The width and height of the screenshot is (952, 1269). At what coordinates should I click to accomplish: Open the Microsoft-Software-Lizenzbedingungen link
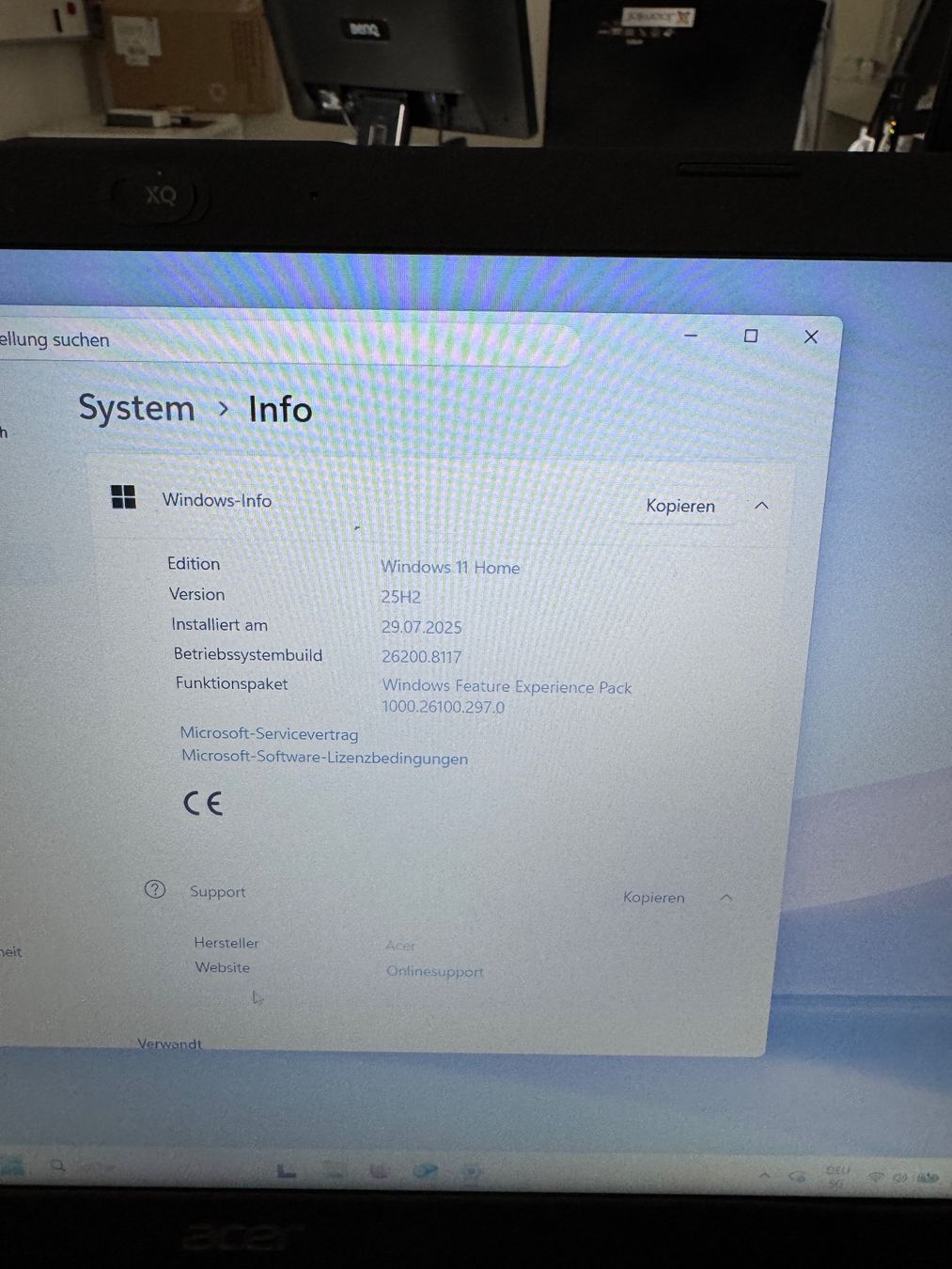point(324,757)
